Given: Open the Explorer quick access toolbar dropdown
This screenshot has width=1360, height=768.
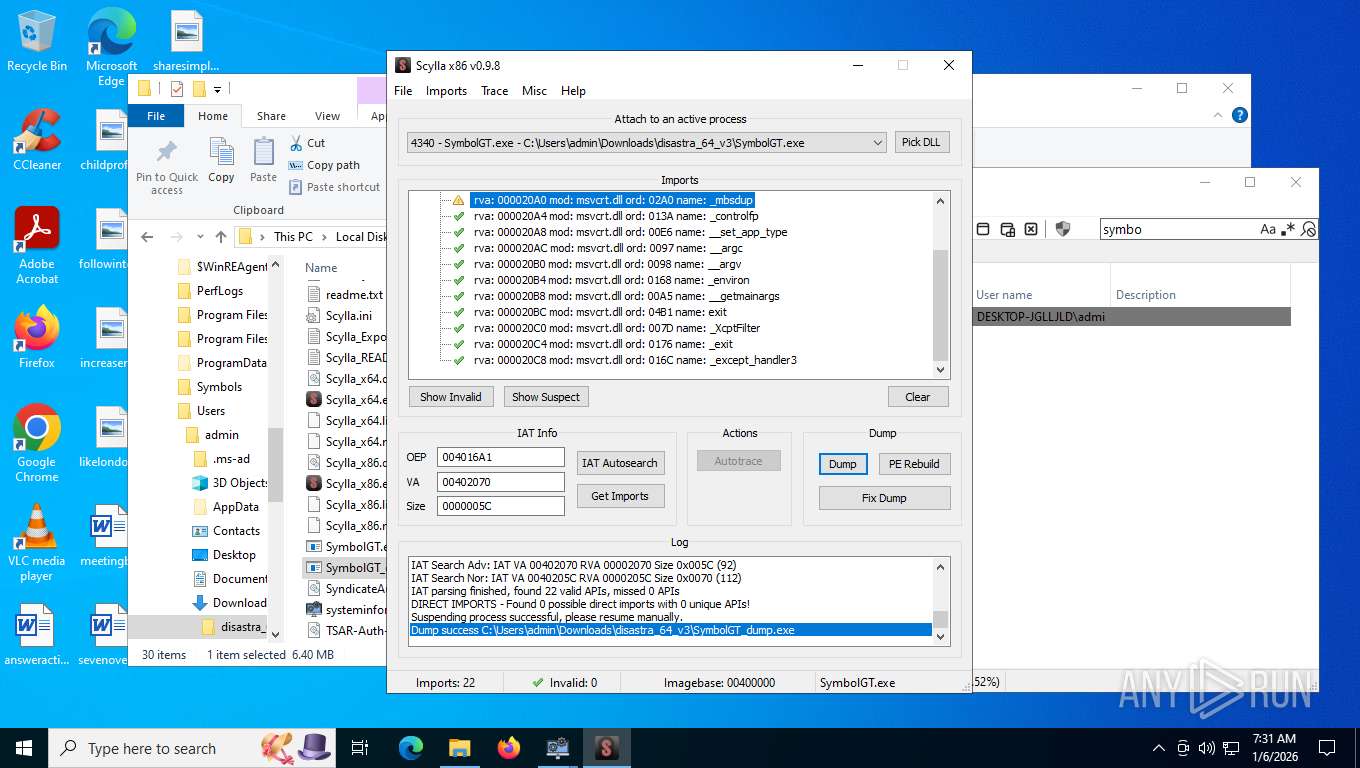Looking at the screenshot, I should pos(217,89).
